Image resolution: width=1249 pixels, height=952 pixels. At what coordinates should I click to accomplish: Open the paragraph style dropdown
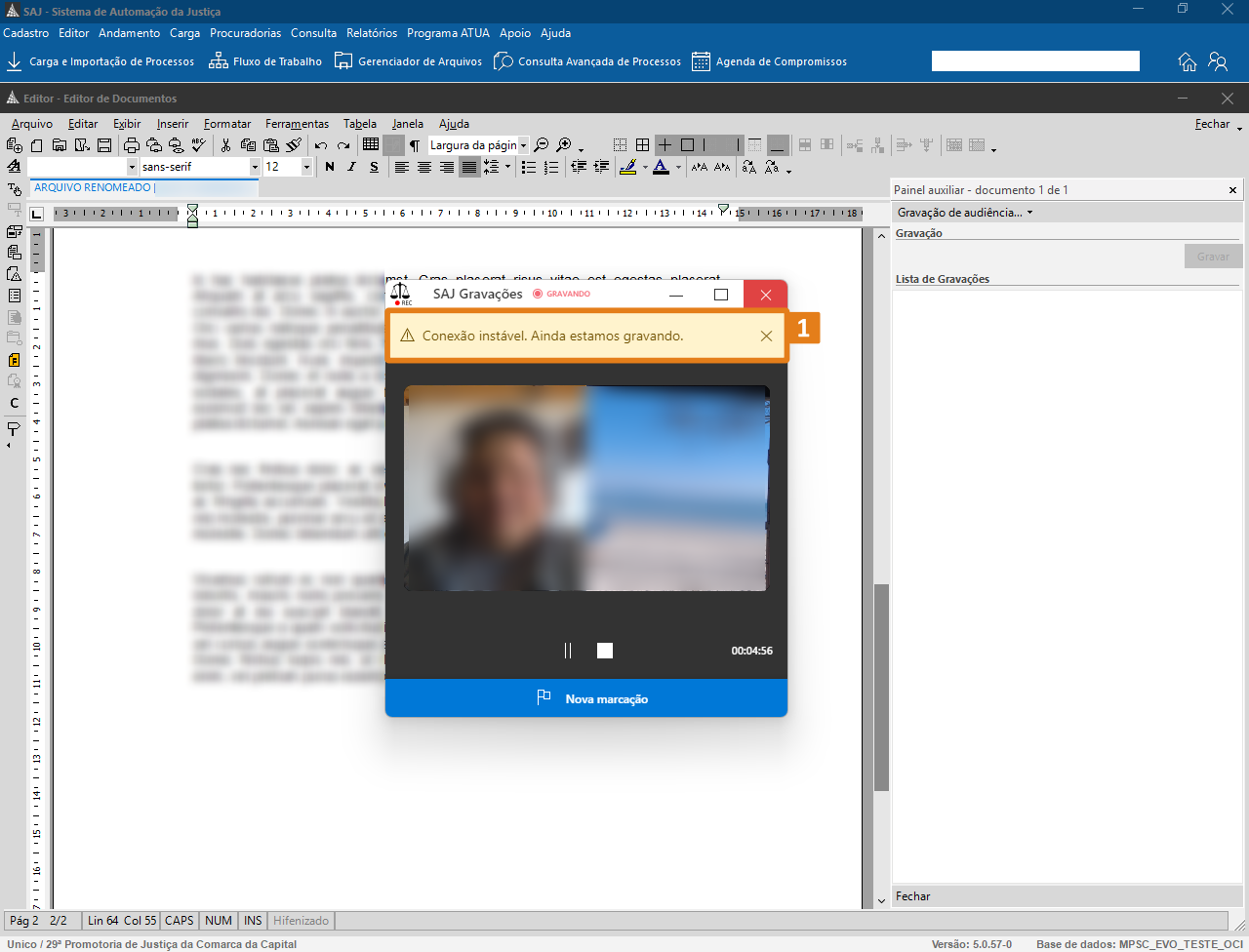(132, 167)
